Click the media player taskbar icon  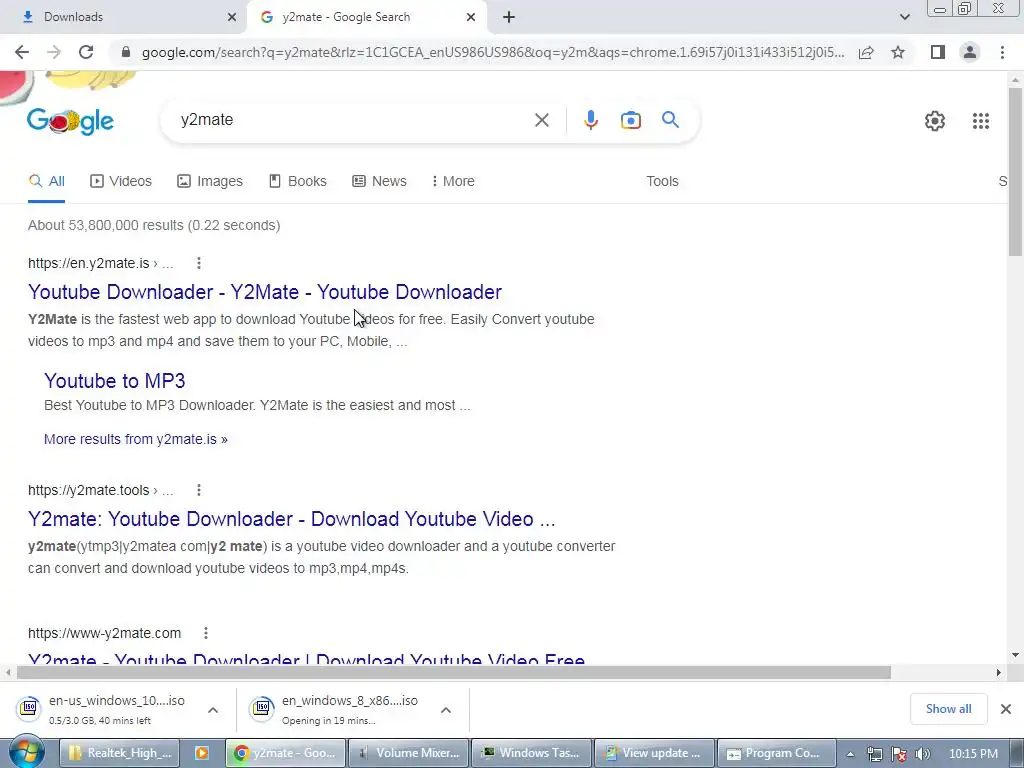202,753
